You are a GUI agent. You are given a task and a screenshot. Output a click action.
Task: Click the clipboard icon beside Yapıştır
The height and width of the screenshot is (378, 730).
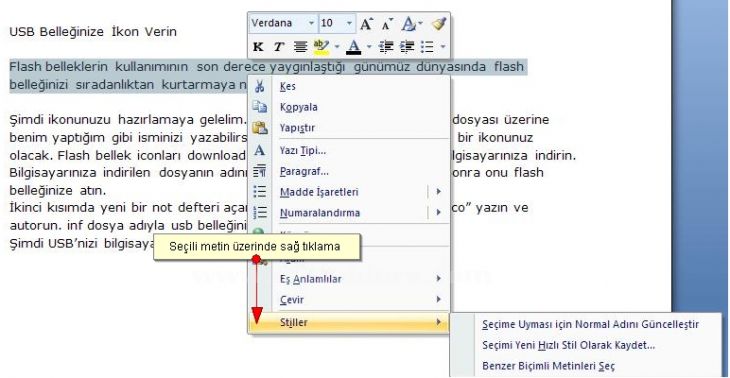(x=260, y=128)
